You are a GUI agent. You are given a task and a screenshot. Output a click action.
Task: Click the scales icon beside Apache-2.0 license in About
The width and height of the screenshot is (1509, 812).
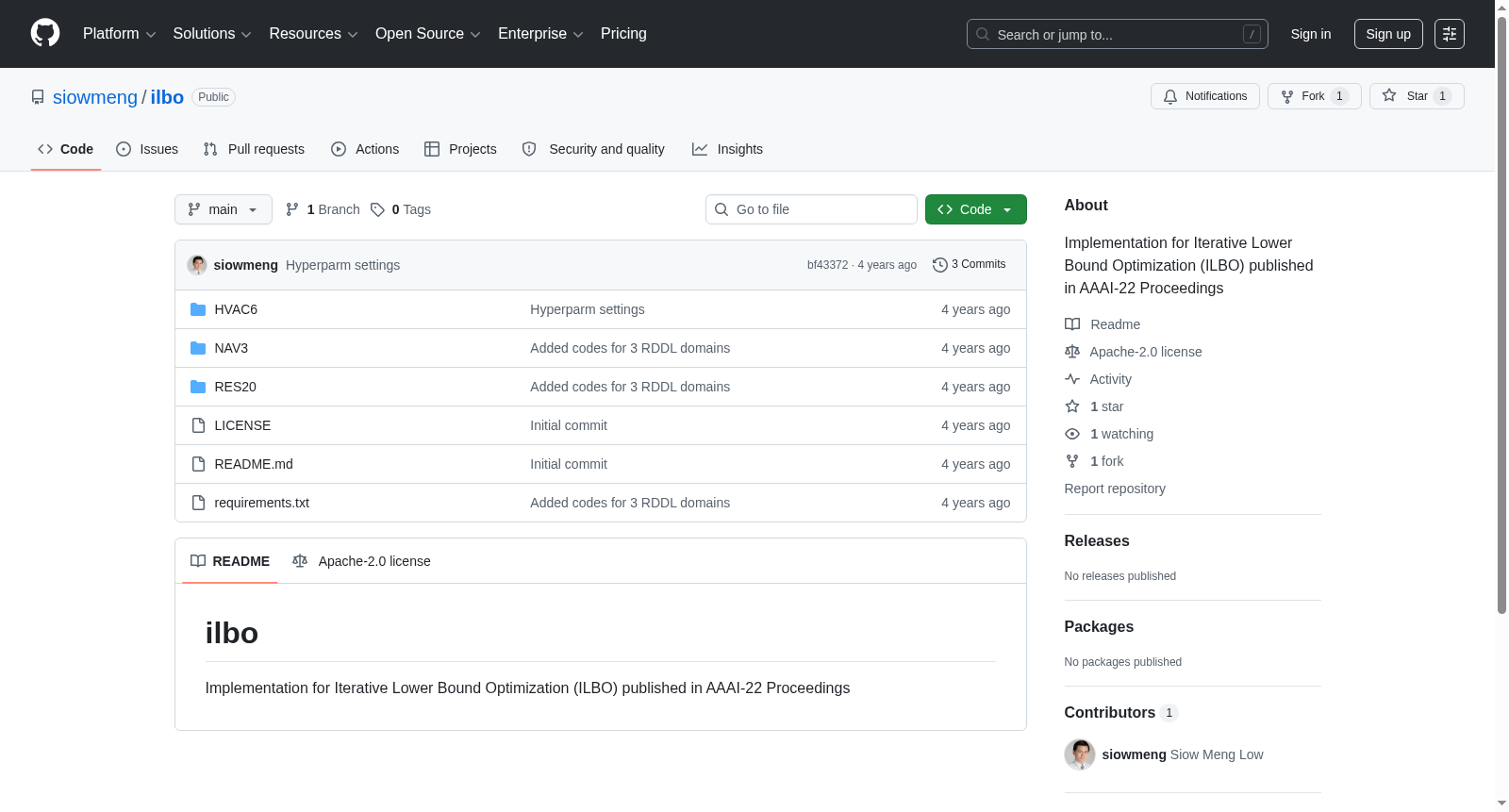click(x=1072, y=352)
